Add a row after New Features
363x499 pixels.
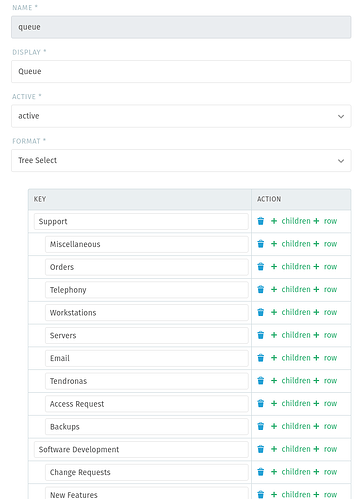pyautogui.click(x=325, y=494)
